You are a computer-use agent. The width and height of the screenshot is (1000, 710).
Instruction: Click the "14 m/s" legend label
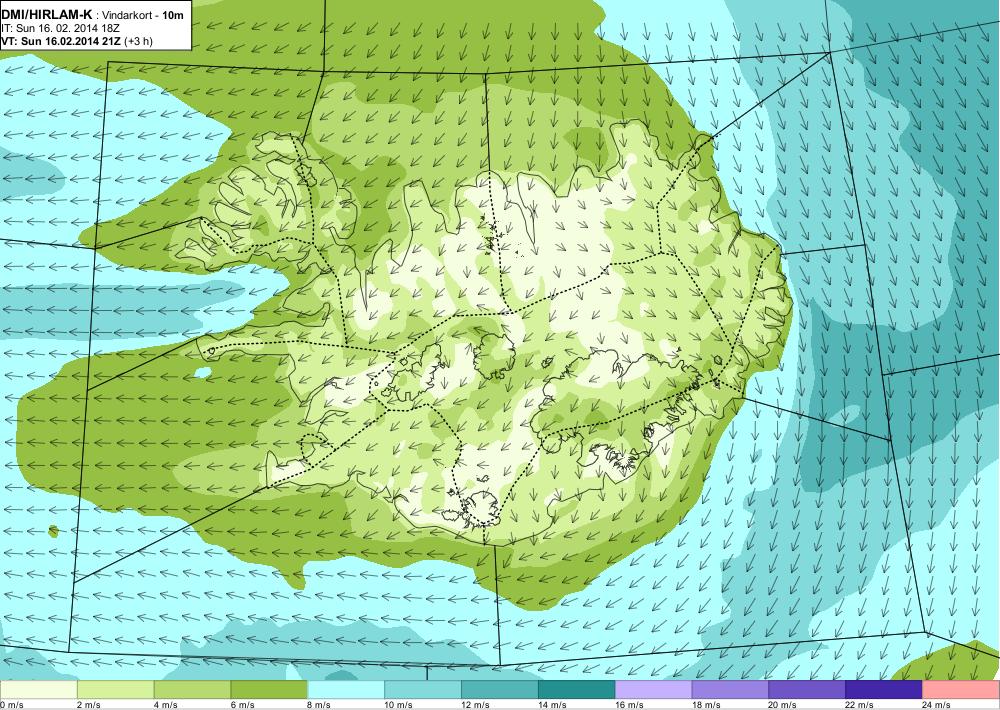[x=552, y=705]
